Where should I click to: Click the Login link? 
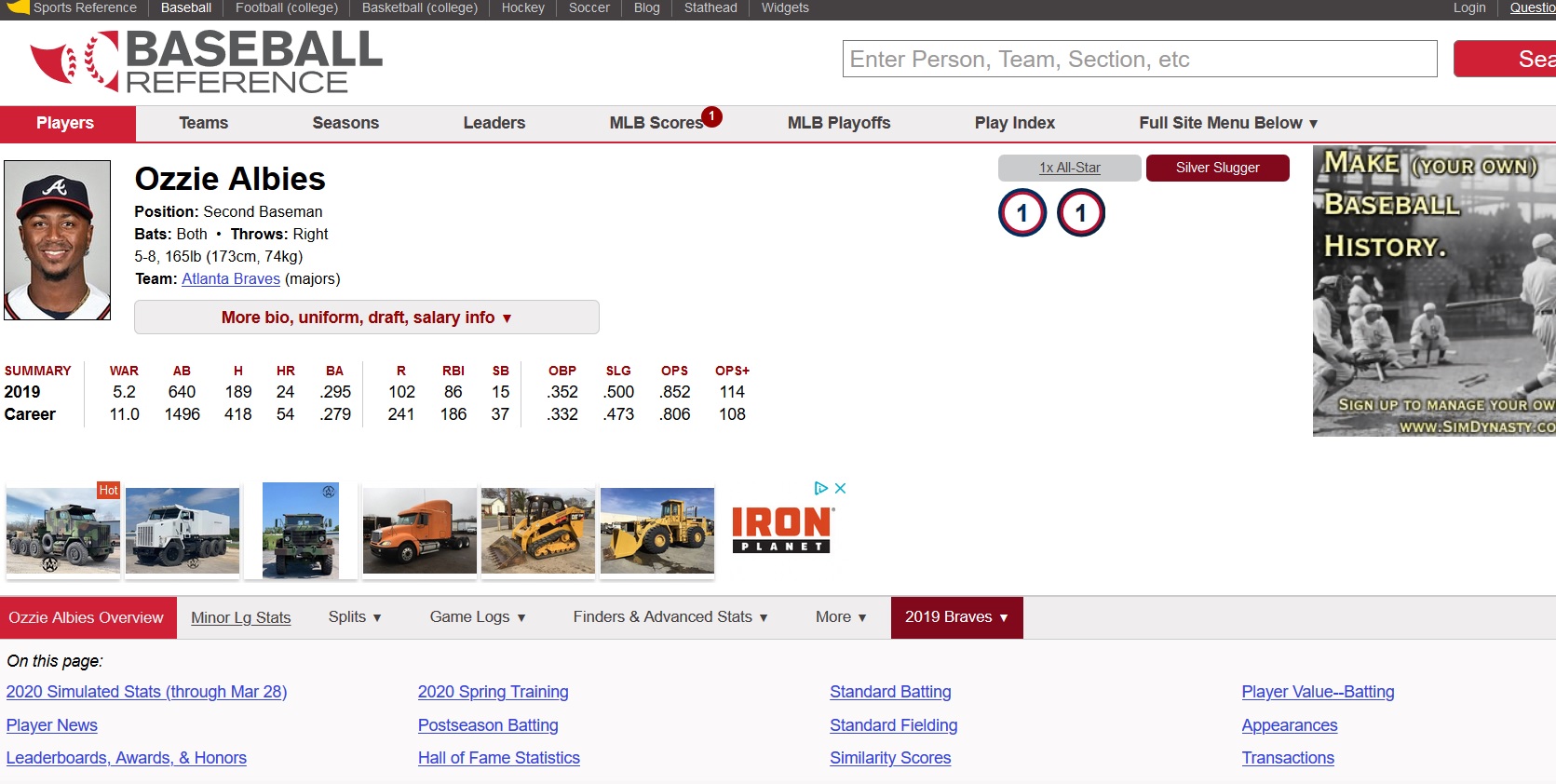(x=1469, y=7)
